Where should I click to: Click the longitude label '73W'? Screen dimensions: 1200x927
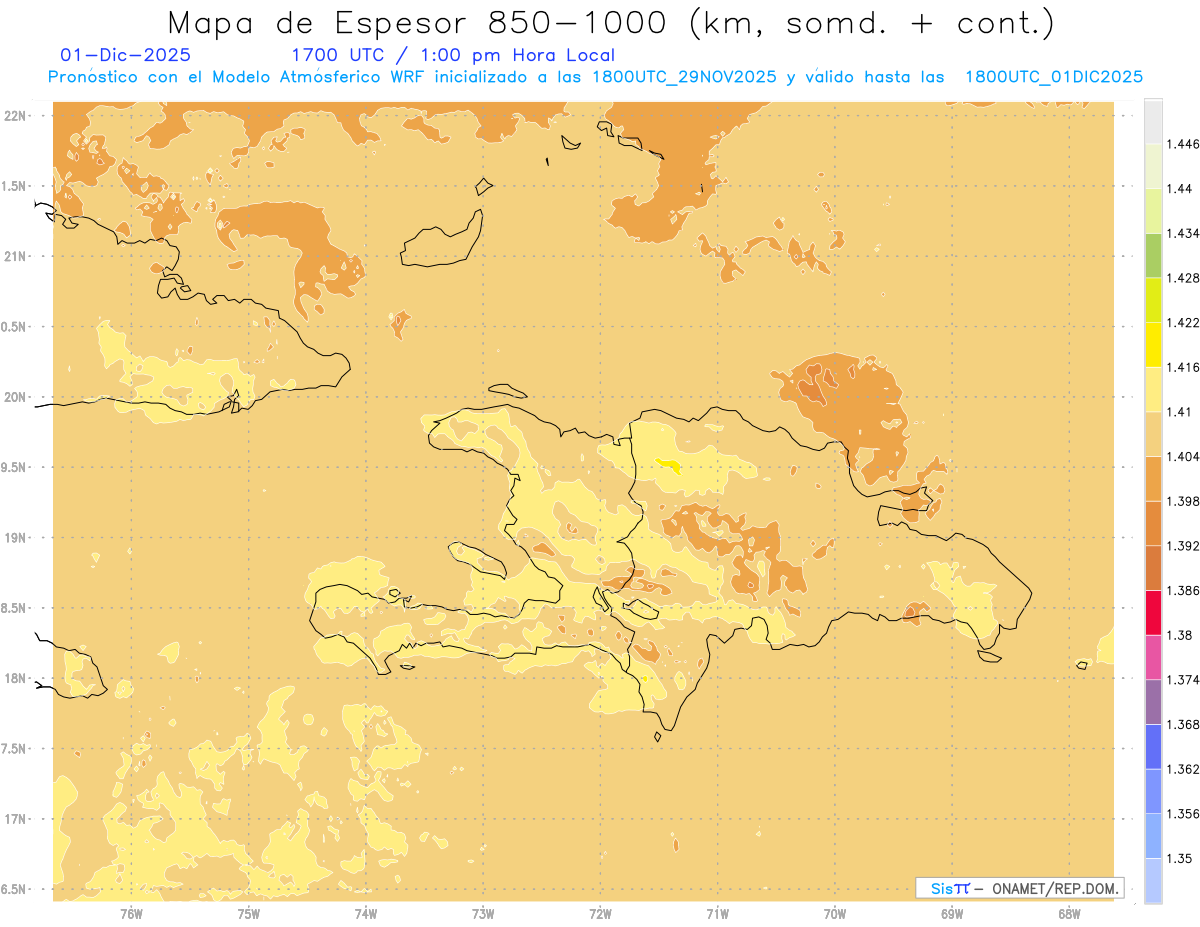click(483, 914)
